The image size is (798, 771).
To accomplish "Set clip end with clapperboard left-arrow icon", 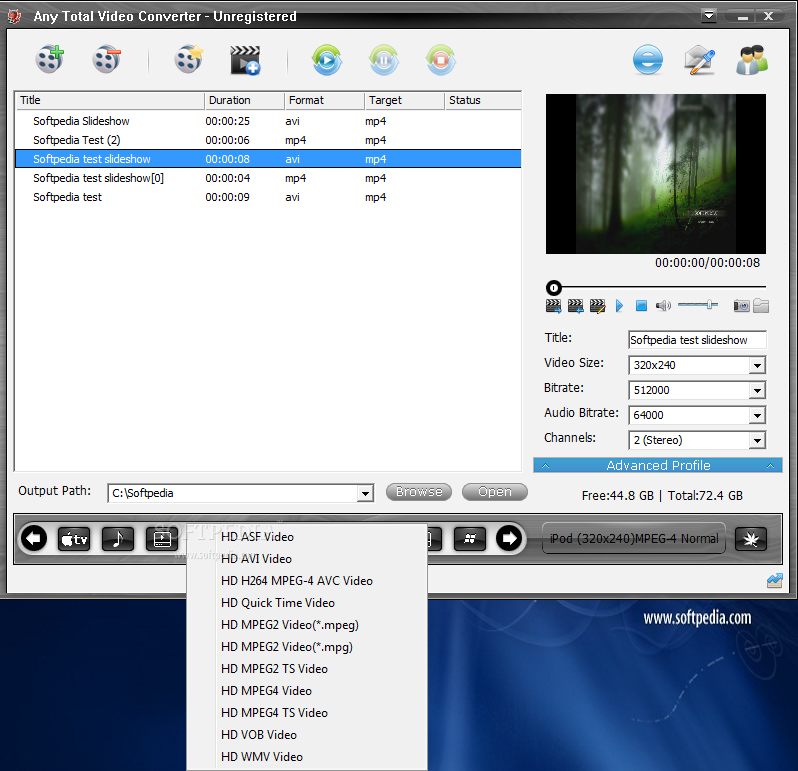I will (x=576, y=306).
